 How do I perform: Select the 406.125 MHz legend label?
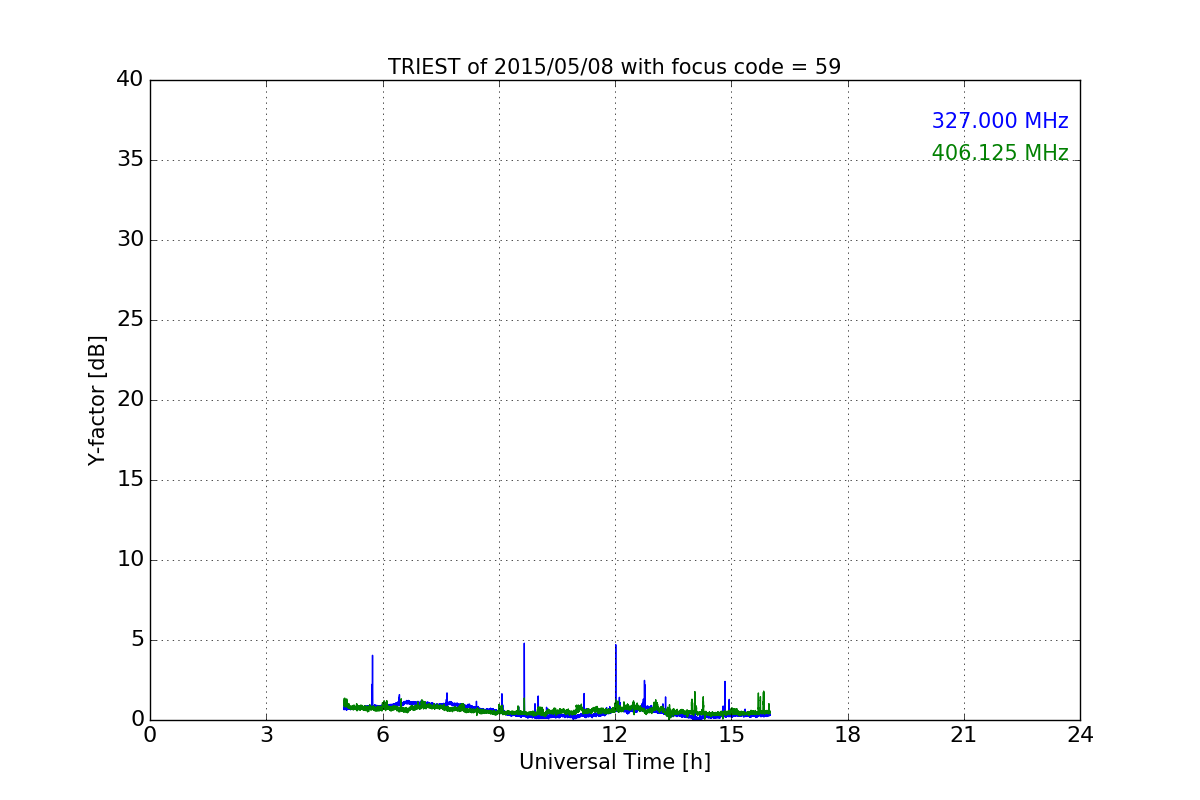1000,153
